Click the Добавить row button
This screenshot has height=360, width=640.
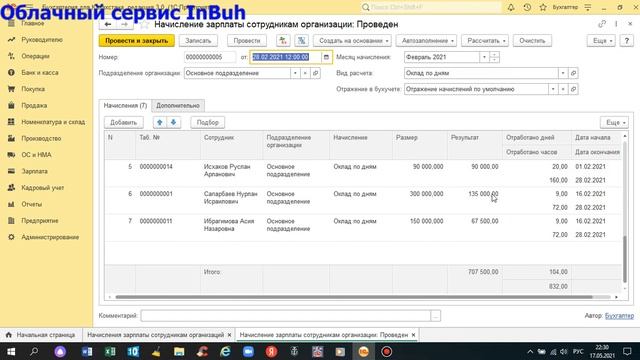click(123, 122)
